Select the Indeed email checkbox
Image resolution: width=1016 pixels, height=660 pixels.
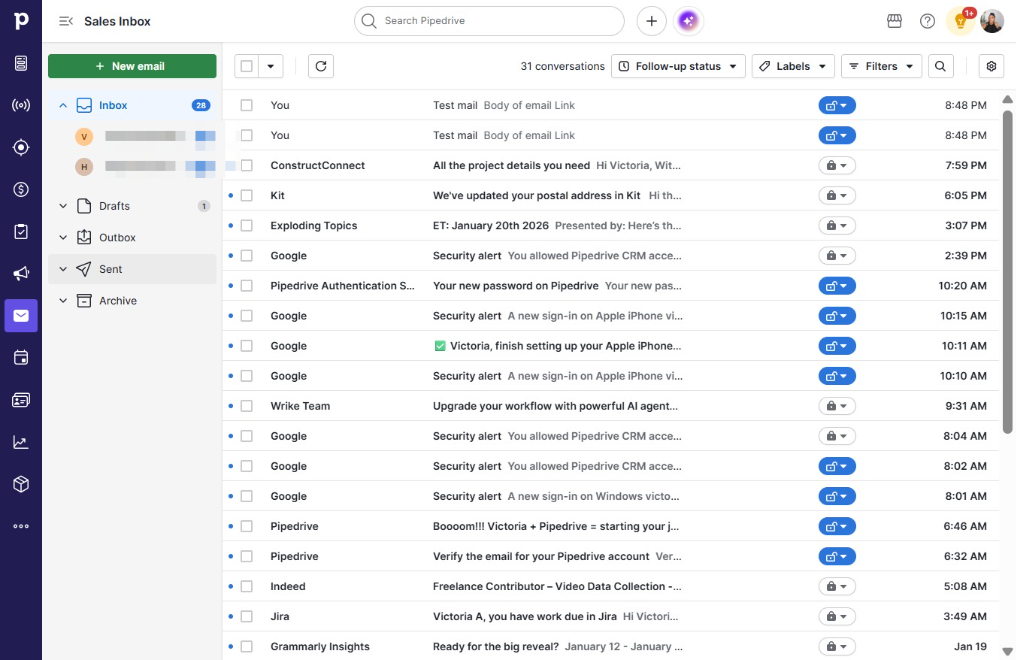pos(246,586)
